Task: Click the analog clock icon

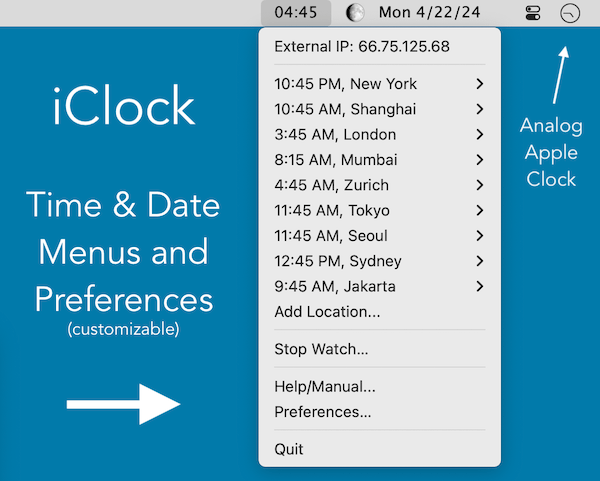Action: 570,13
